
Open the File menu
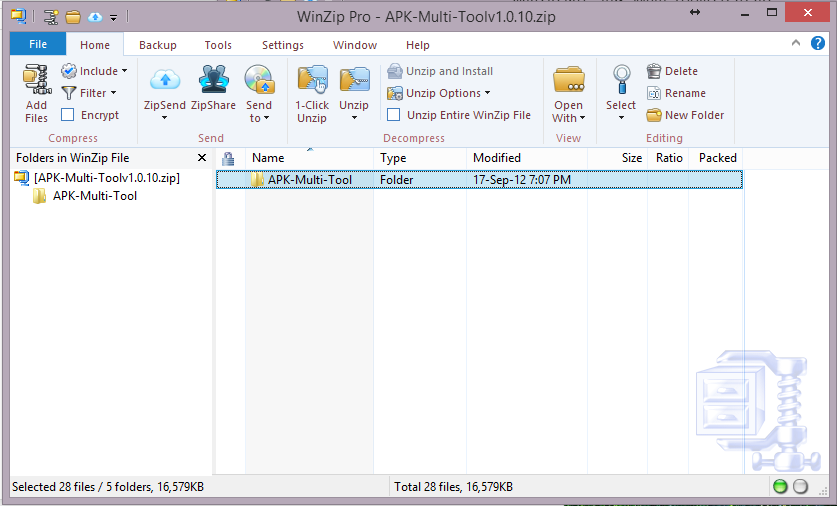[x=38, y=44]
